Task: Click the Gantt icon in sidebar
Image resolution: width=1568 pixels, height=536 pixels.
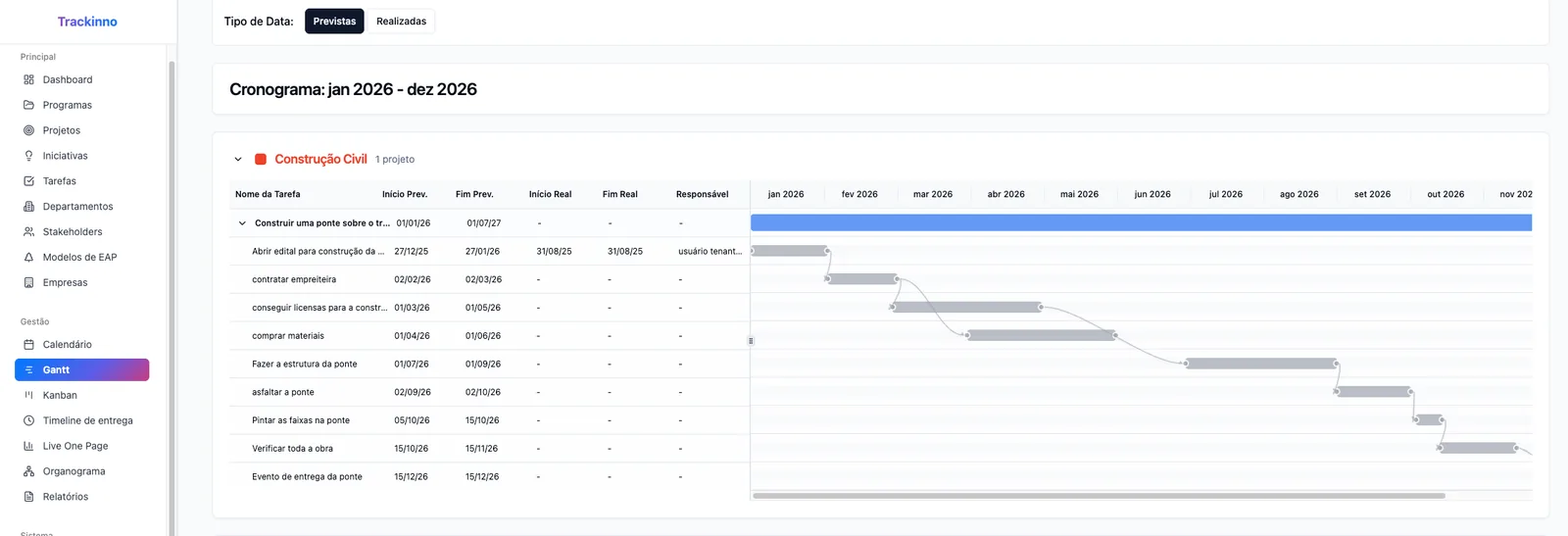Action: tap(28, 370)
